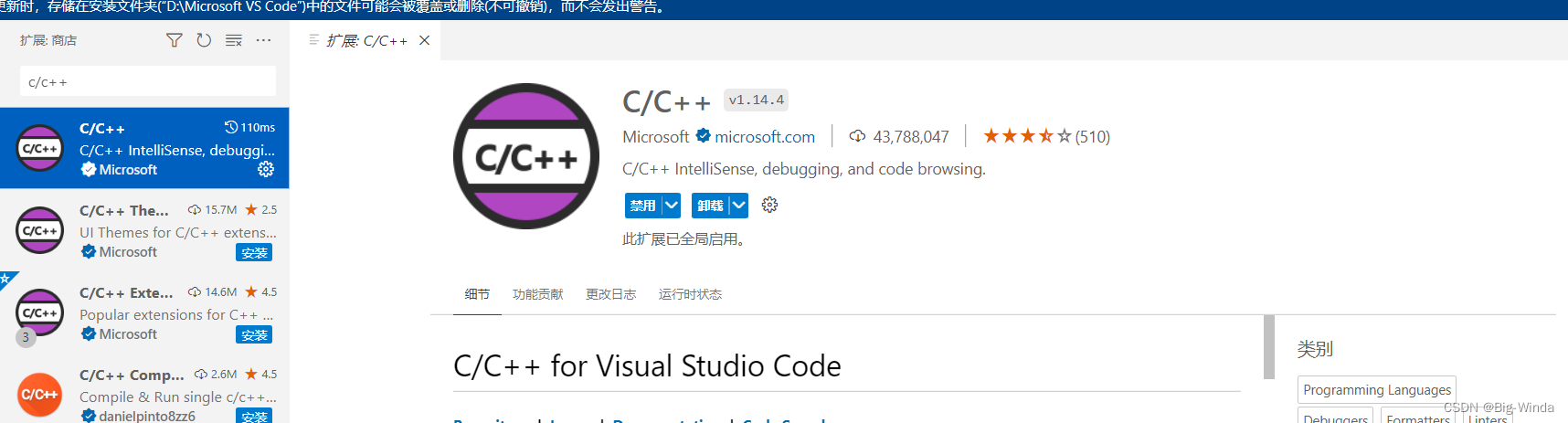Screen dimensions: 1568x423
Task: Open the star rating reviews (510)
Action: click(1046, 137)
